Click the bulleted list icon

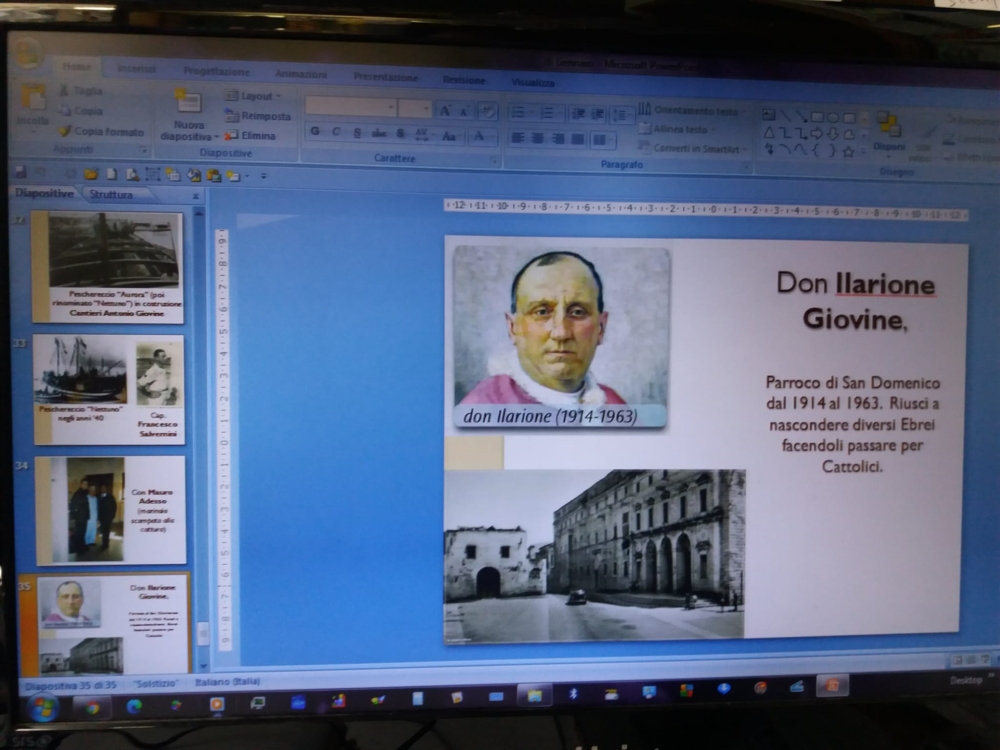coord(518,113)
